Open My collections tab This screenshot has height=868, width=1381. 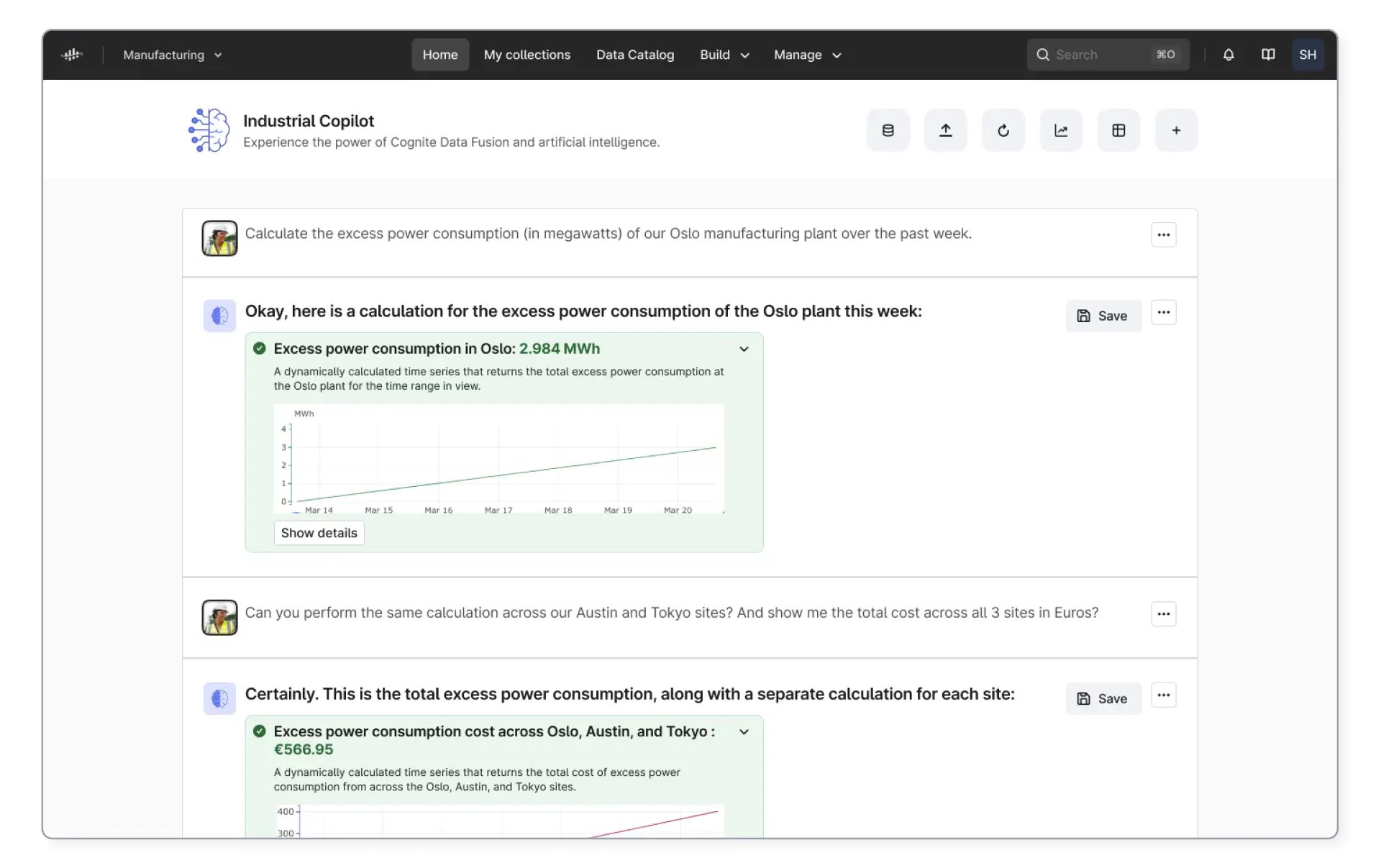tap(527, 55)
